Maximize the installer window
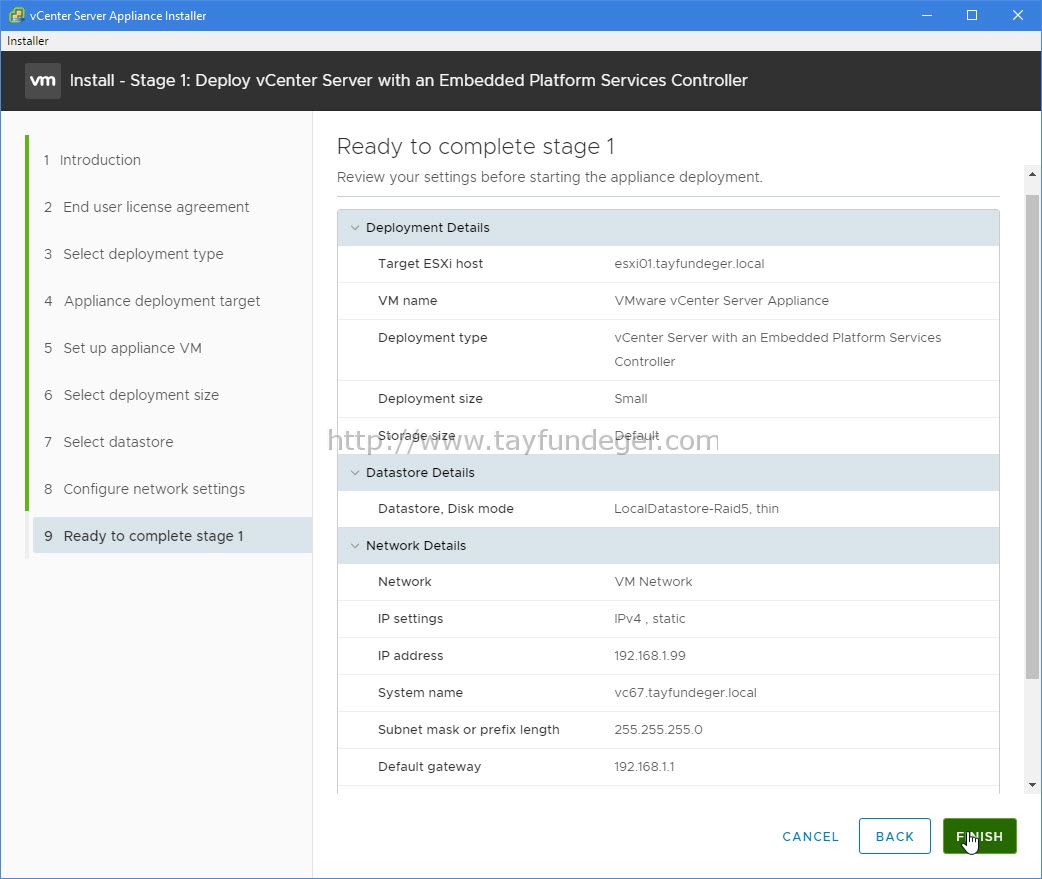 click(972, 15)
